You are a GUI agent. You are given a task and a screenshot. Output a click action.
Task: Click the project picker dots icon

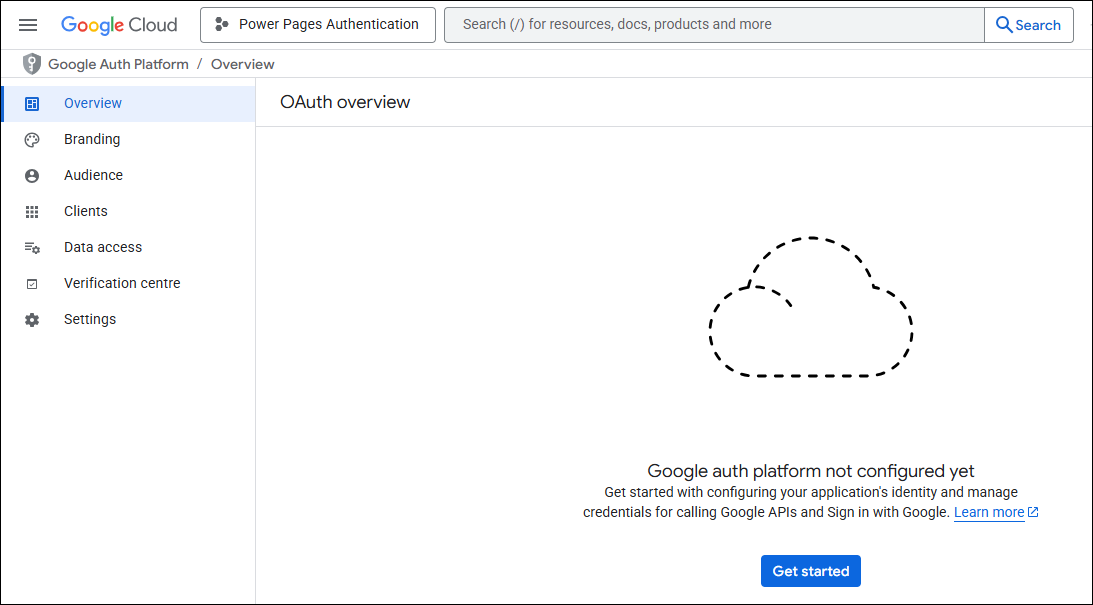pos(222,25)
